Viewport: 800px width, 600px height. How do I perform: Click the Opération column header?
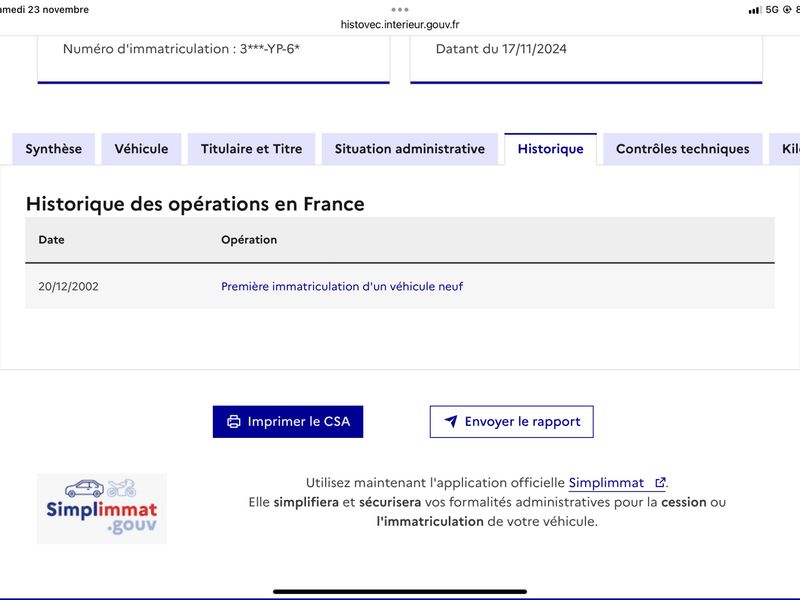point(249,240)
